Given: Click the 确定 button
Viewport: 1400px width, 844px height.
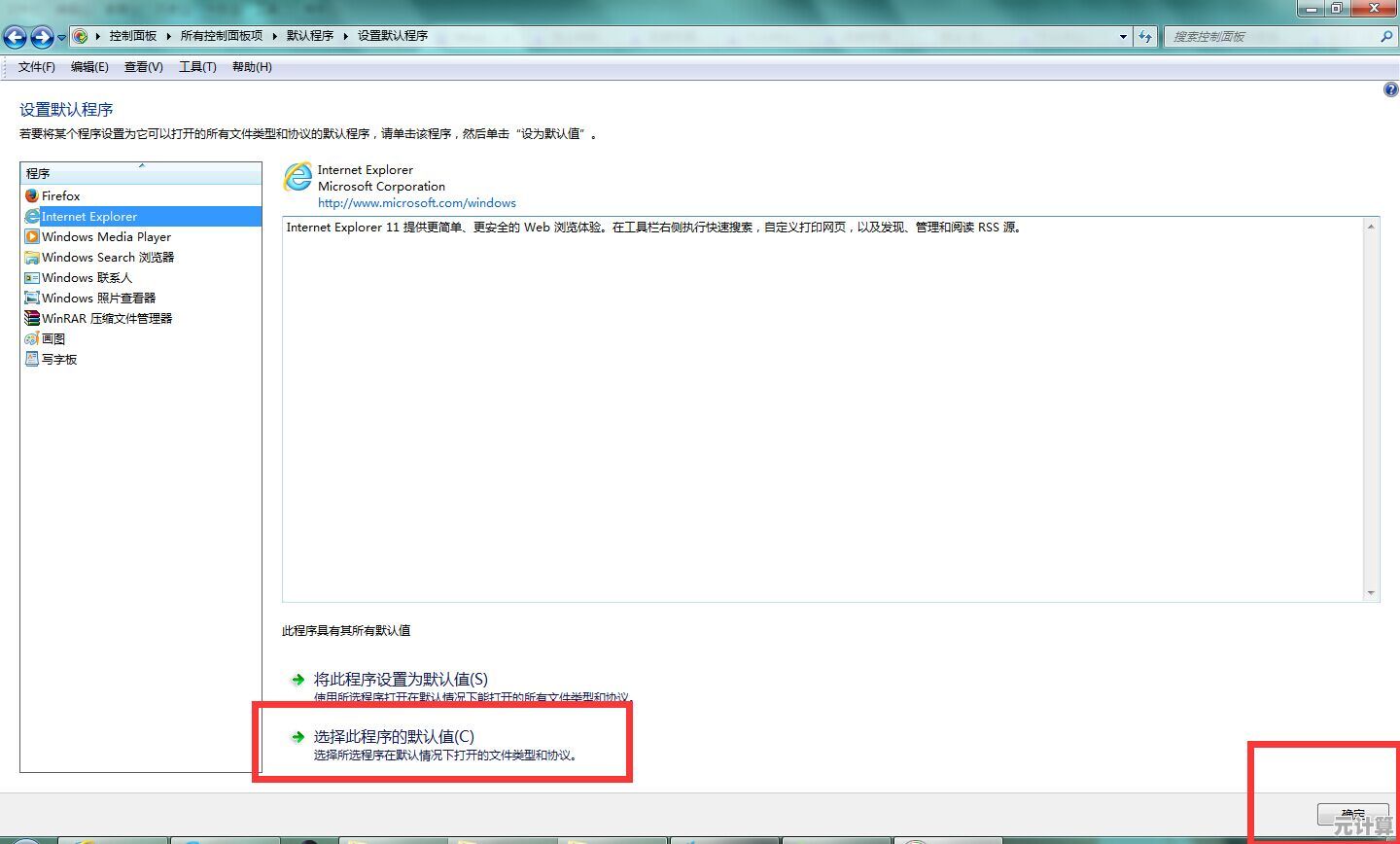Looking at the screenshot, I should click(1352, 815).
